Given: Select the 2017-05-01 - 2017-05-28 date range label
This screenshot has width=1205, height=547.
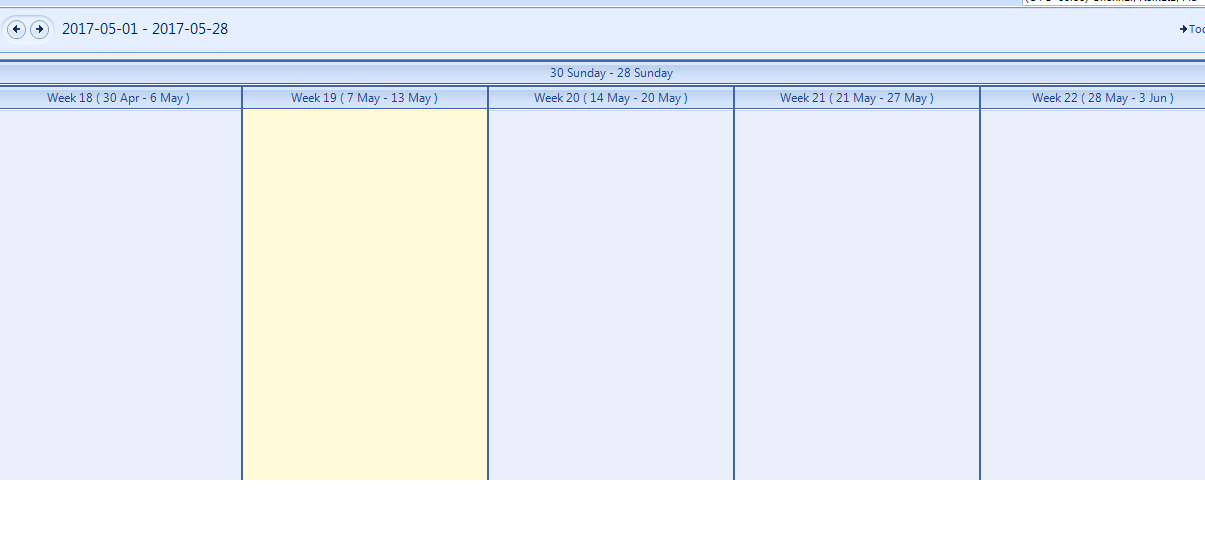Looking at the screenshot, I should point(145,29).
